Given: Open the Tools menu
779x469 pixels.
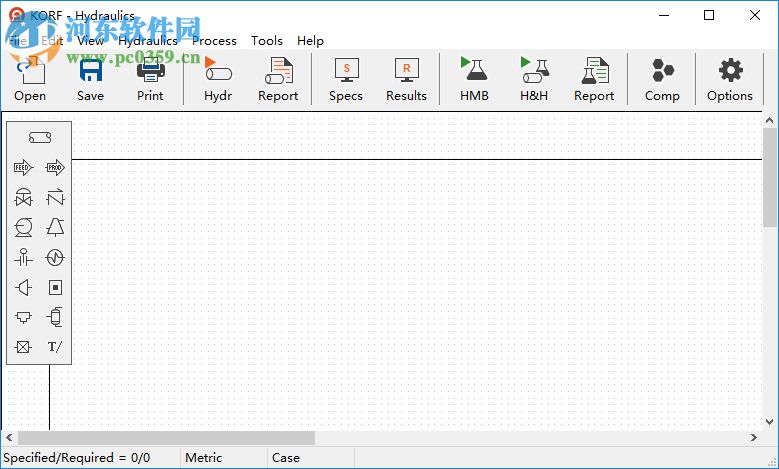Looking at the screenshot, I should click(x=267, y=41).
